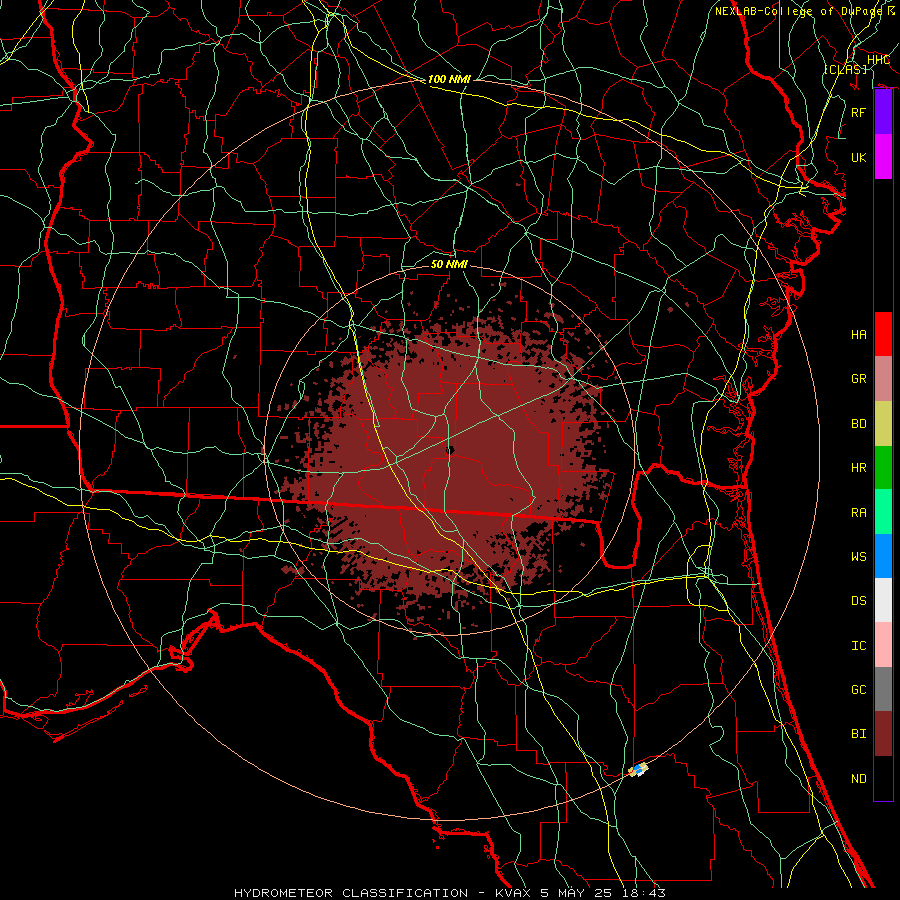The image size is (900, 900).
Task: Pick the gray GC legend swatch
Action: 883,689
